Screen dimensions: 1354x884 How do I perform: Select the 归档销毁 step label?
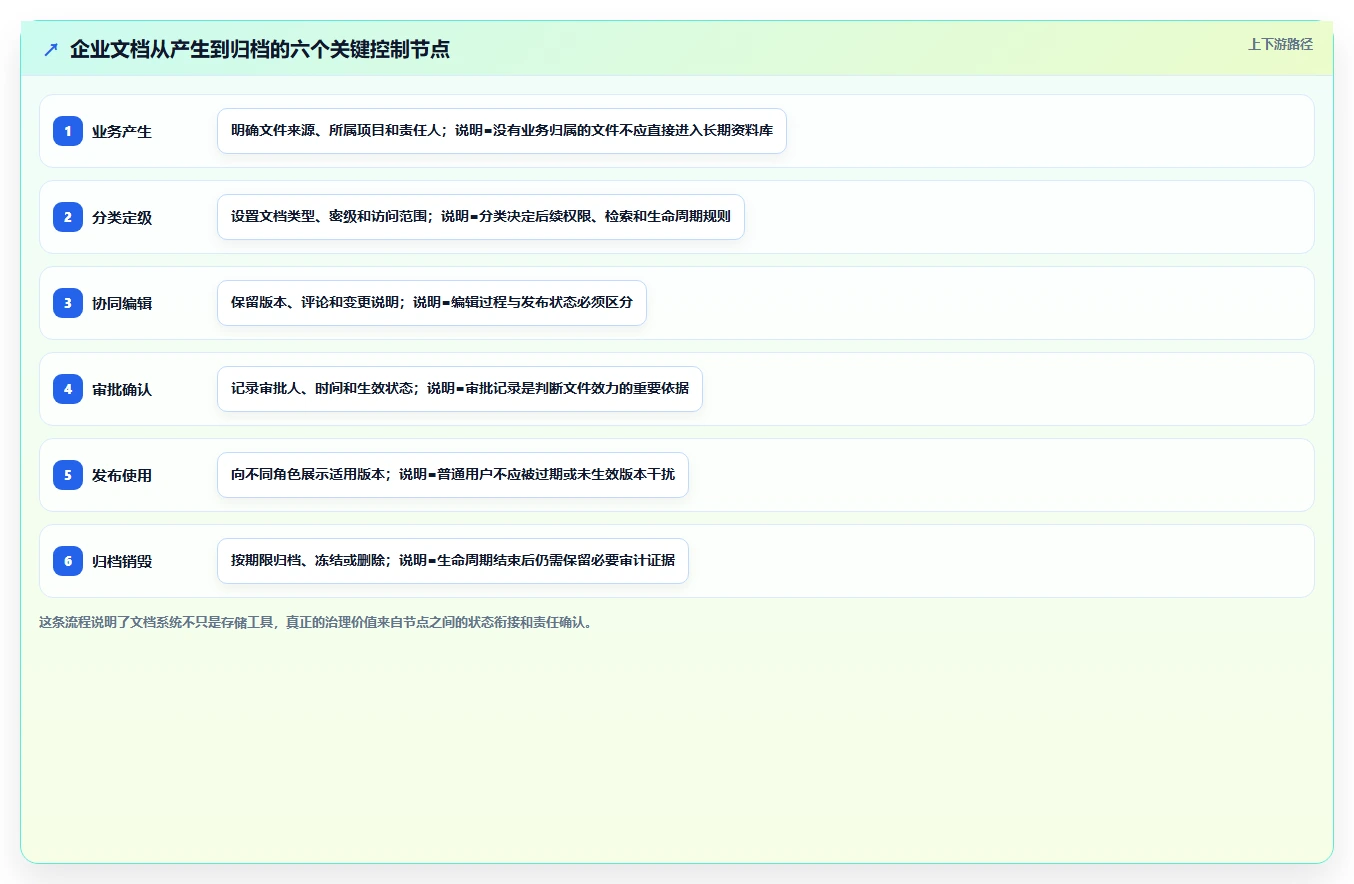pos(122,561)
